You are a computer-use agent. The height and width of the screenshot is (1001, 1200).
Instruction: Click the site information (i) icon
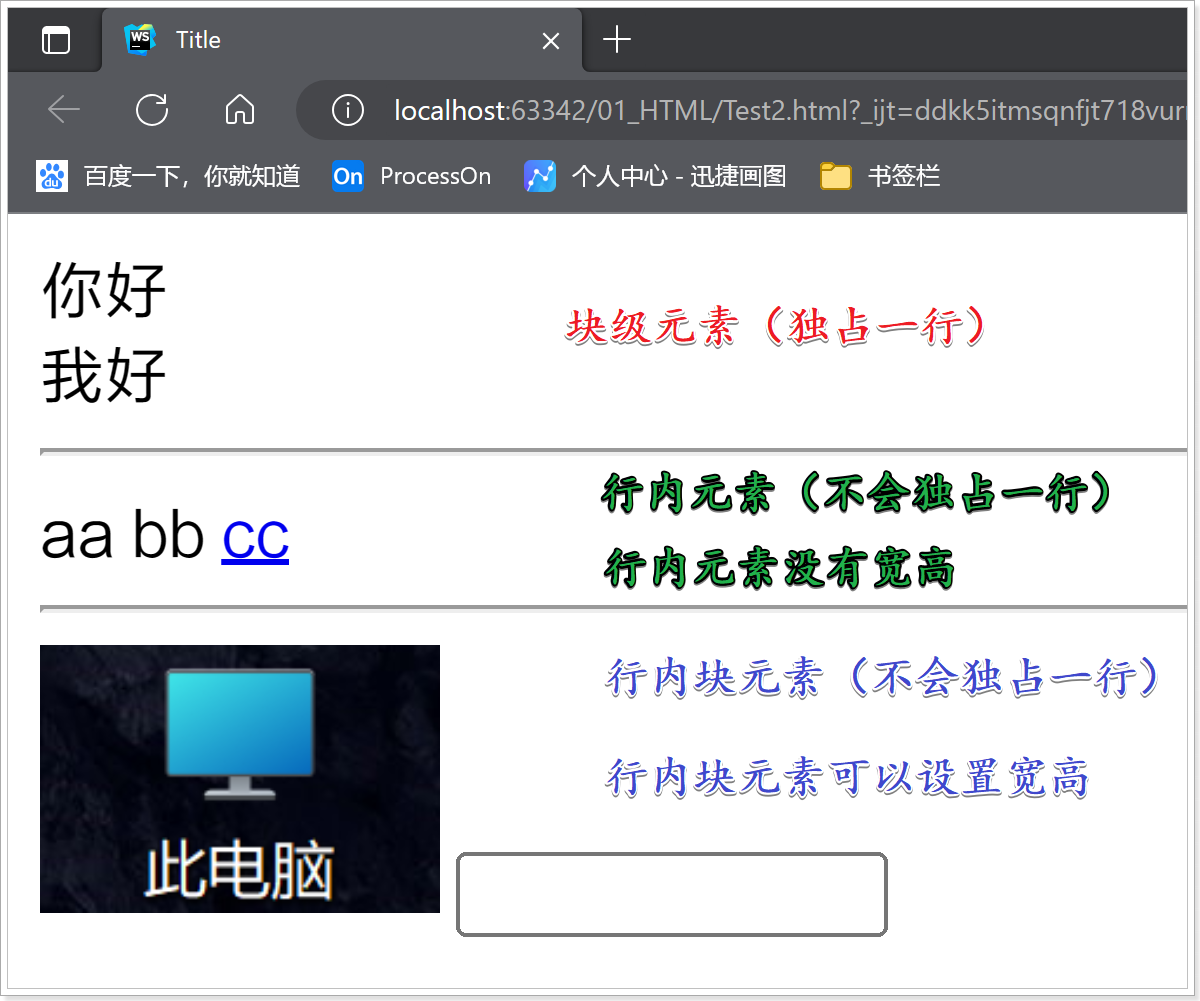348,110
